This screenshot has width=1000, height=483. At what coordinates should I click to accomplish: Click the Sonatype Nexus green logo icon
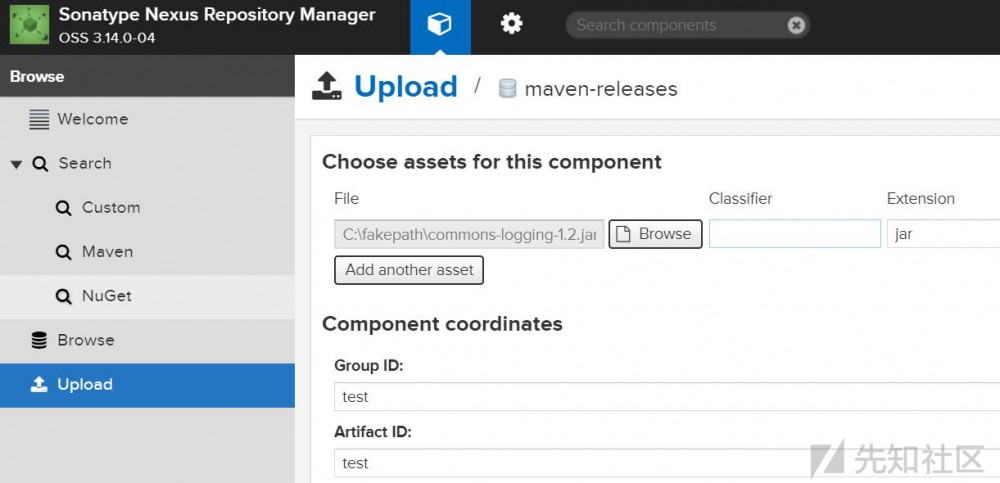[x=29, y=25]
